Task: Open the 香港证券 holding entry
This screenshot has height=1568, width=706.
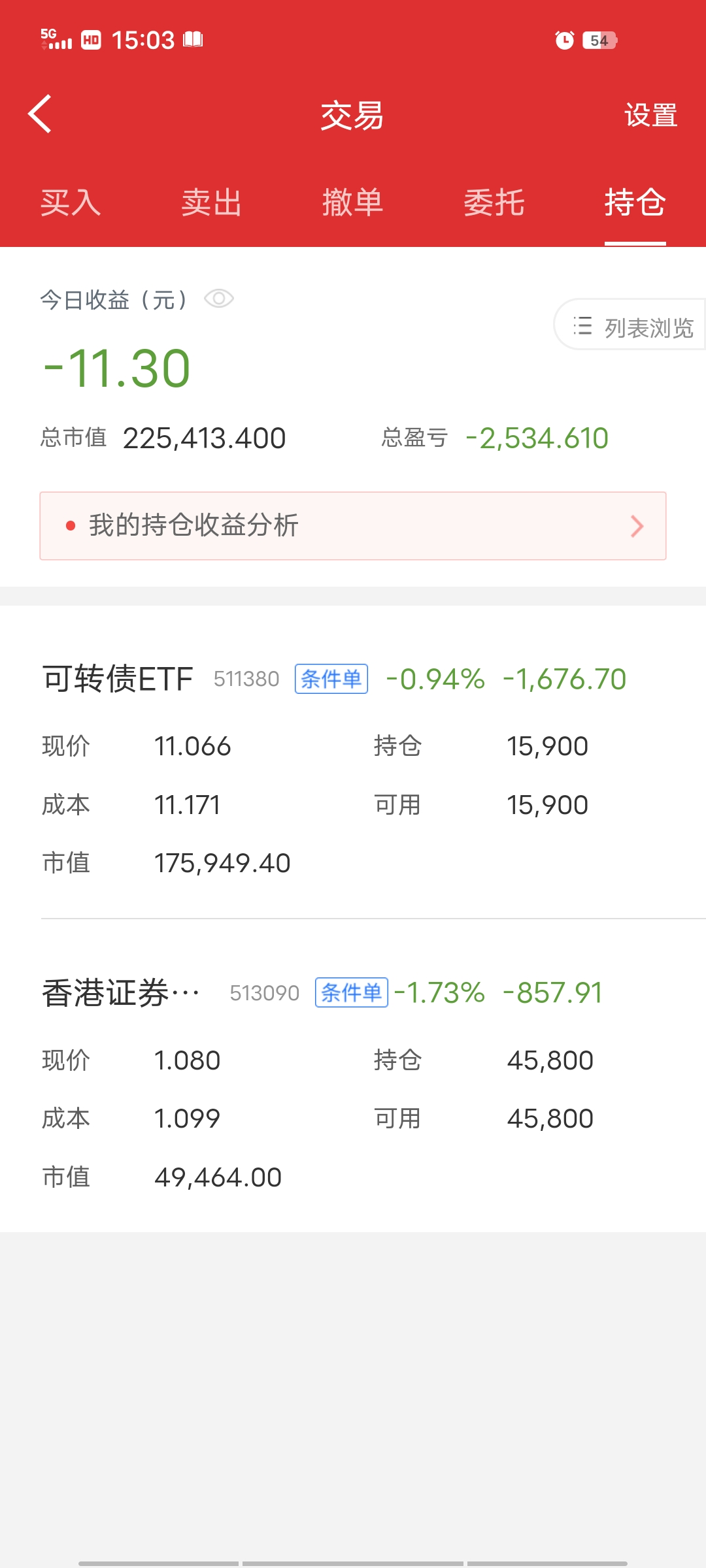Action: [353, 1085]
